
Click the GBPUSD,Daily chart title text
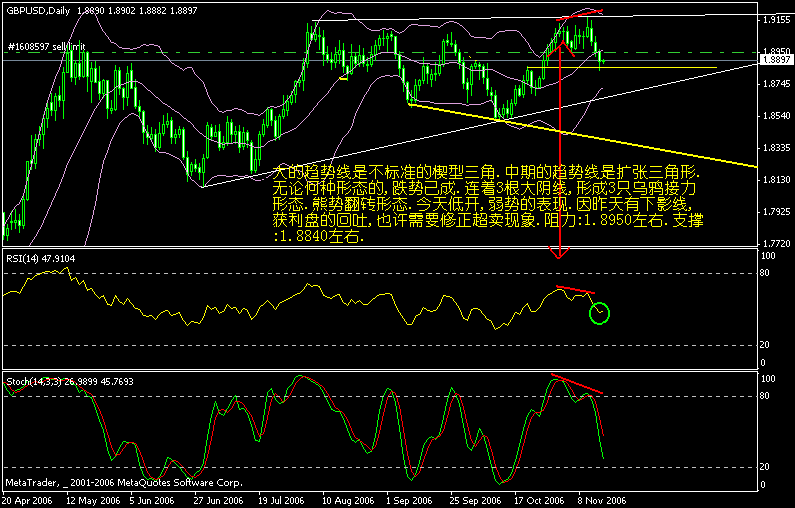[38, 11]
